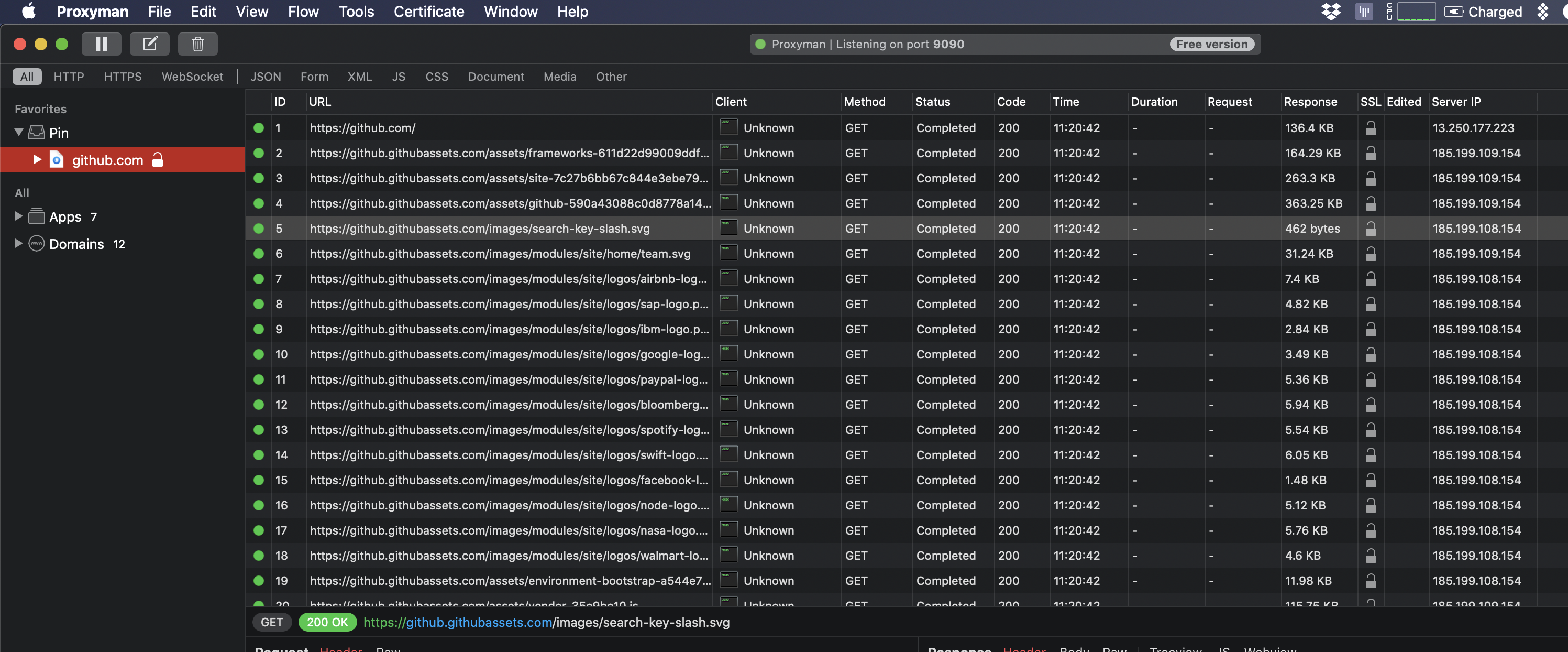Toggle the WebSocket filter

(x=192, y=76)
